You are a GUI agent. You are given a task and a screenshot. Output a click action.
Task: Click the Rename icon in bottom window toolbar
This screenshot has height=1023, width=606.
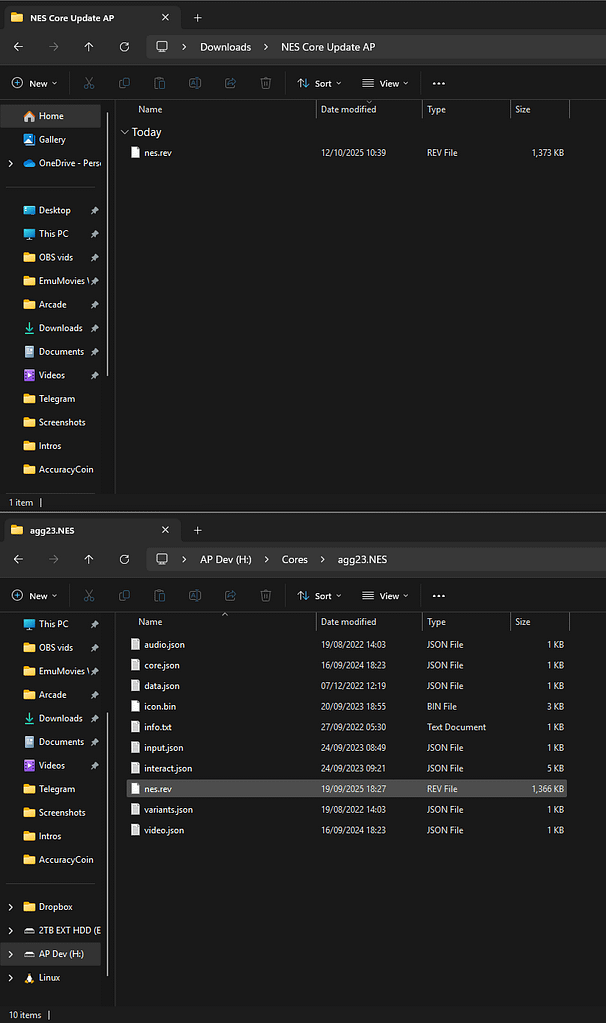[x=195, y=596]
